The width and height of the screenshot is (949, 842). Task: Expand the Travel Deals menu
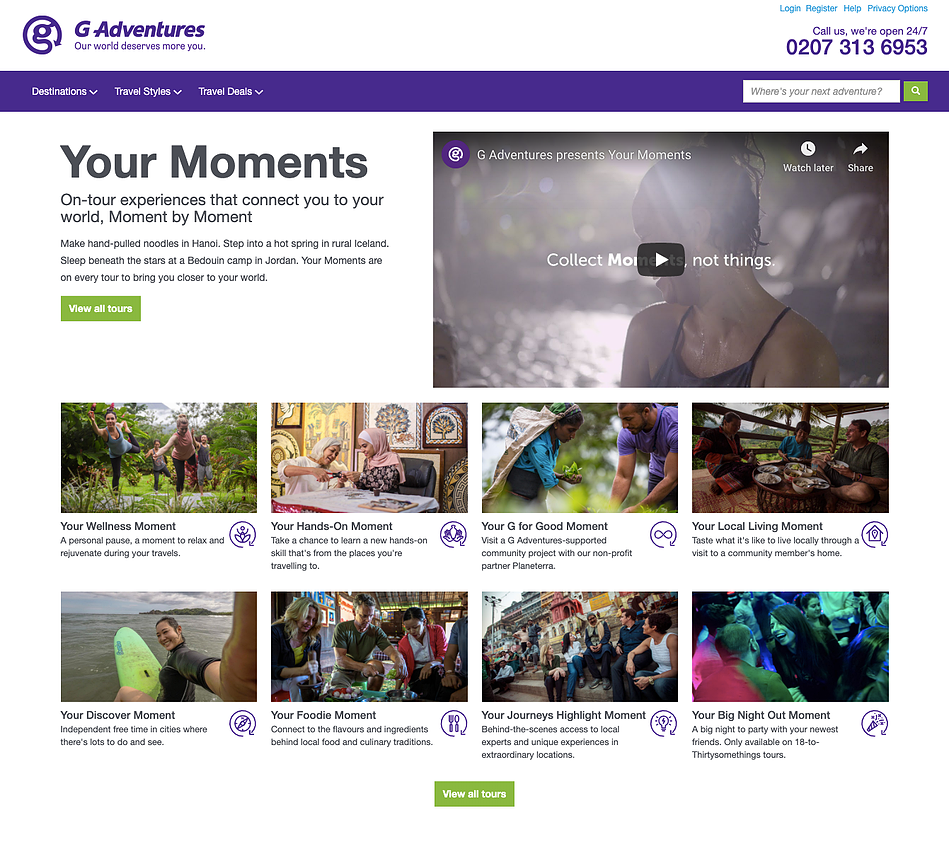(231, 91)
